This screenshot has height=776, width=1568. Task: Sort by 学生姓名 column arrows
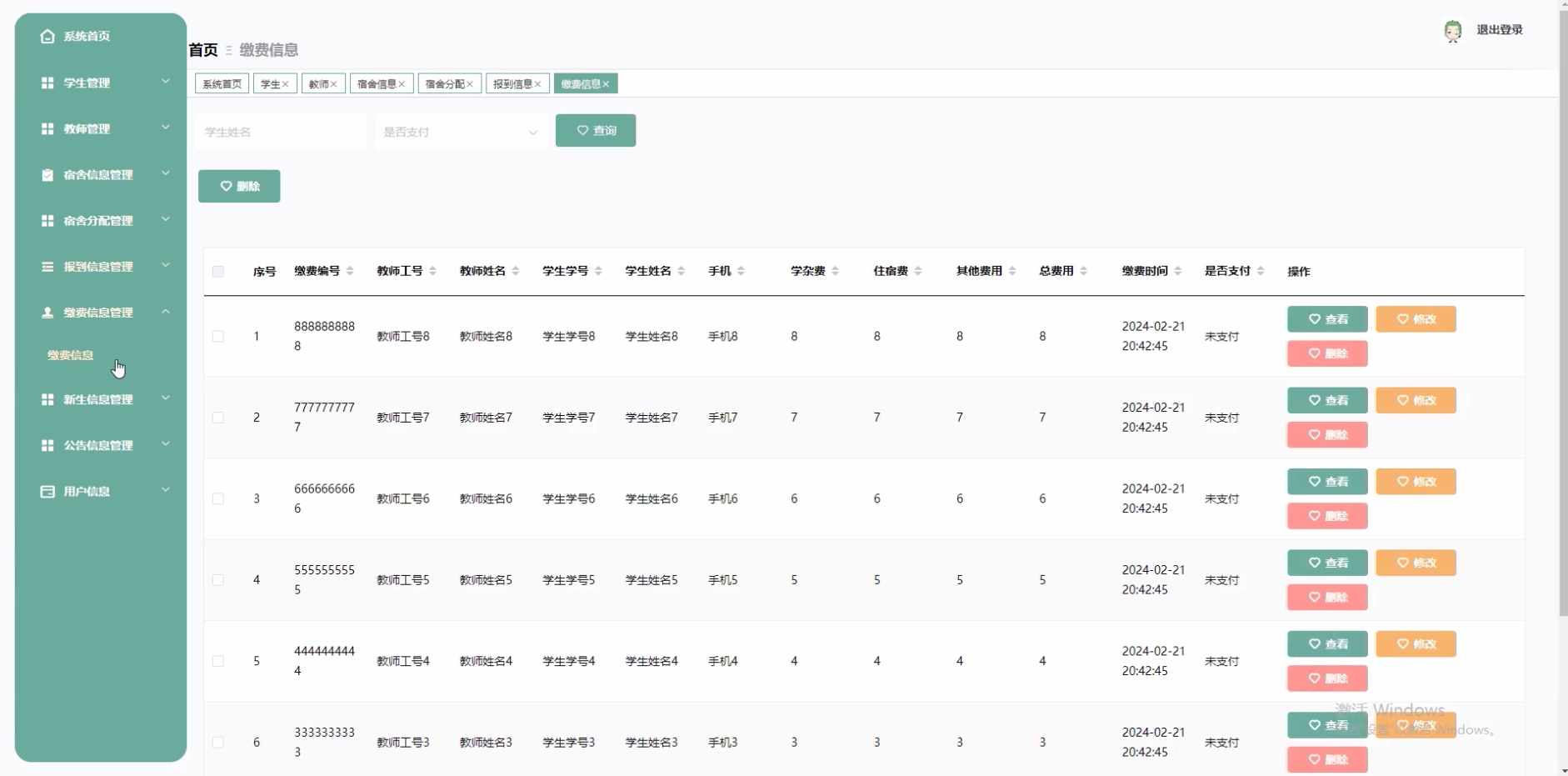click(x=681, y=271)
